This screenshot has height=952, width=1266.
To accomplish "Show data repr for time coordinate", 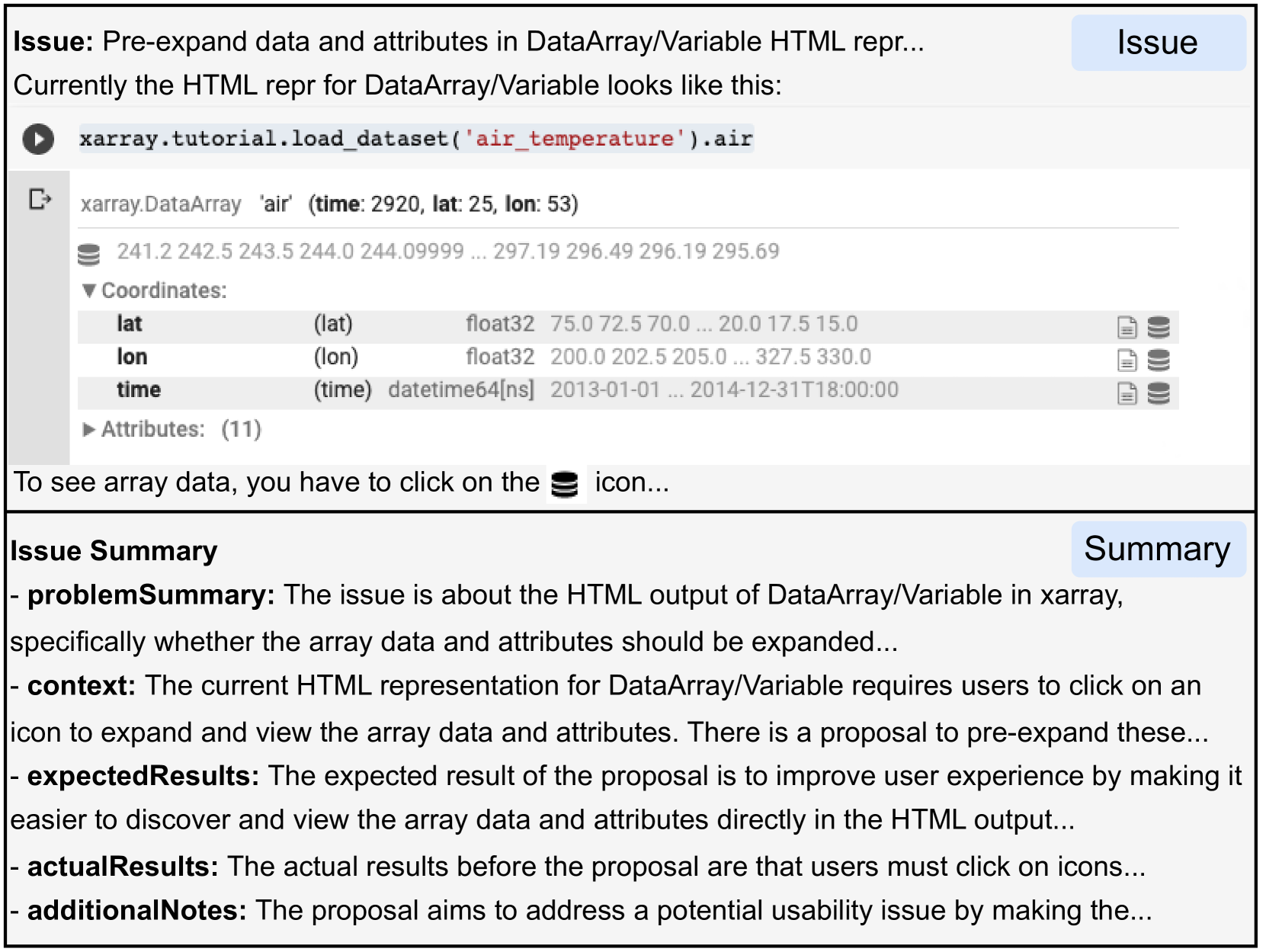I will [1159, 394].
